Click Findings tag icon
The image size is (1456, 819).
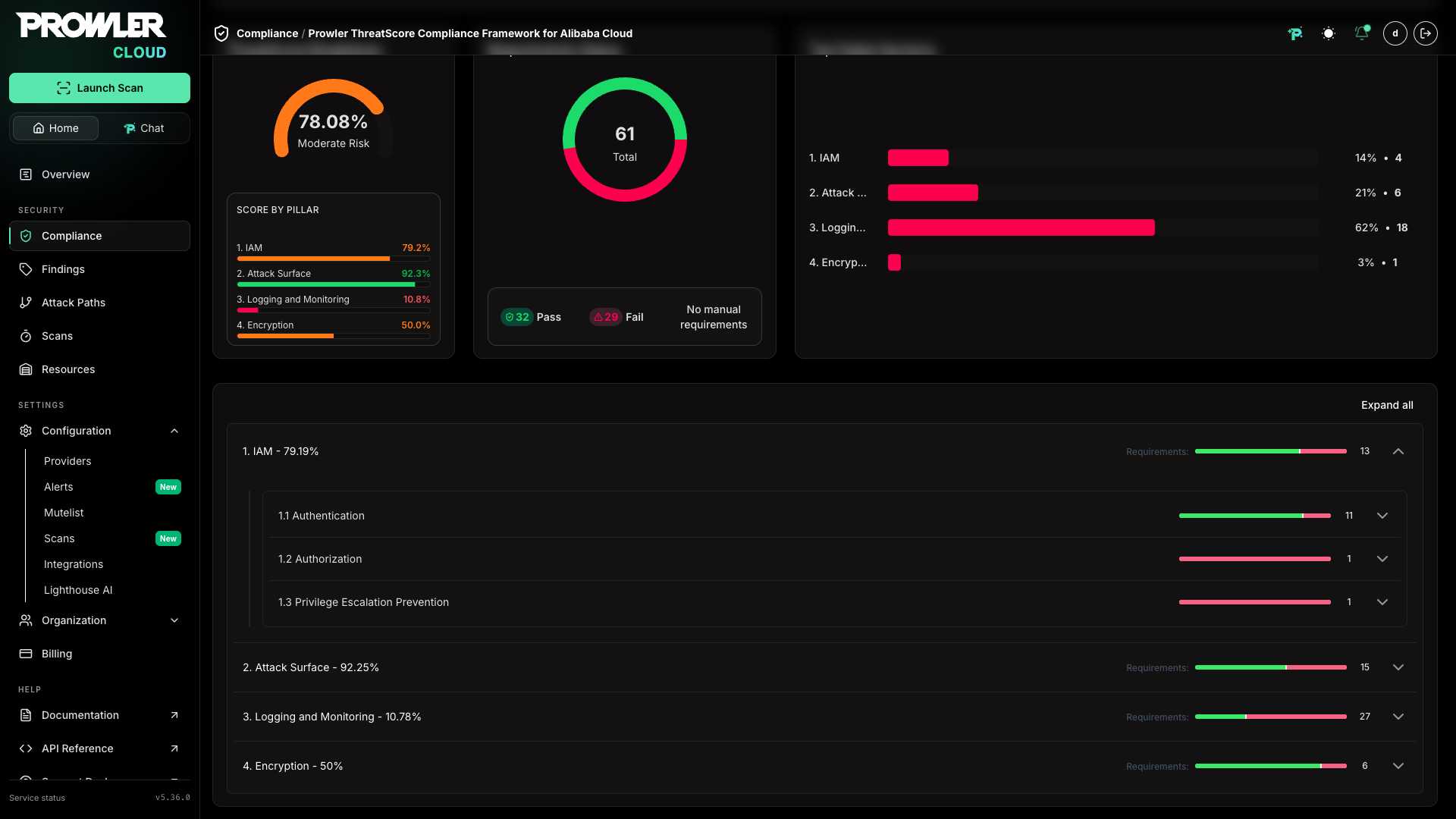[26, 269]
